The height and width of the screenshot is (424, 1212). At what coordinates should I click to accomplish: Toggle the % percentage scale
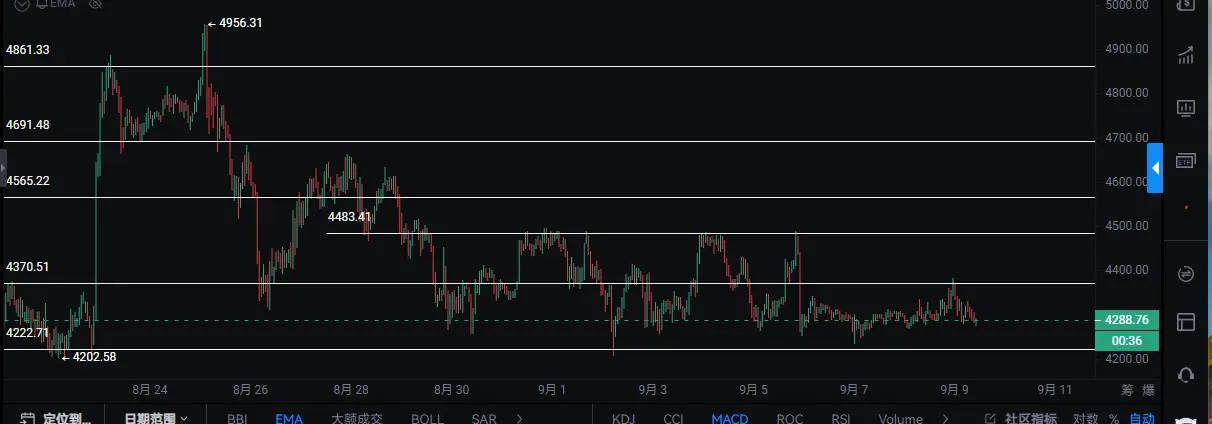1114,418
